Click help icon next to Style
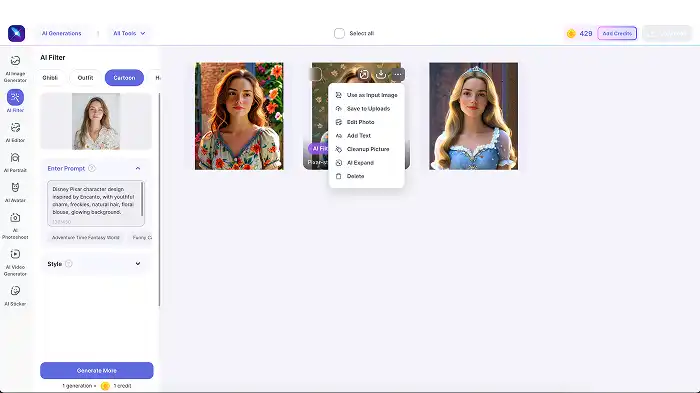Image resolution: width=700 pixels, height=393 pixels. pyautogui.click(x=68, y=263)
